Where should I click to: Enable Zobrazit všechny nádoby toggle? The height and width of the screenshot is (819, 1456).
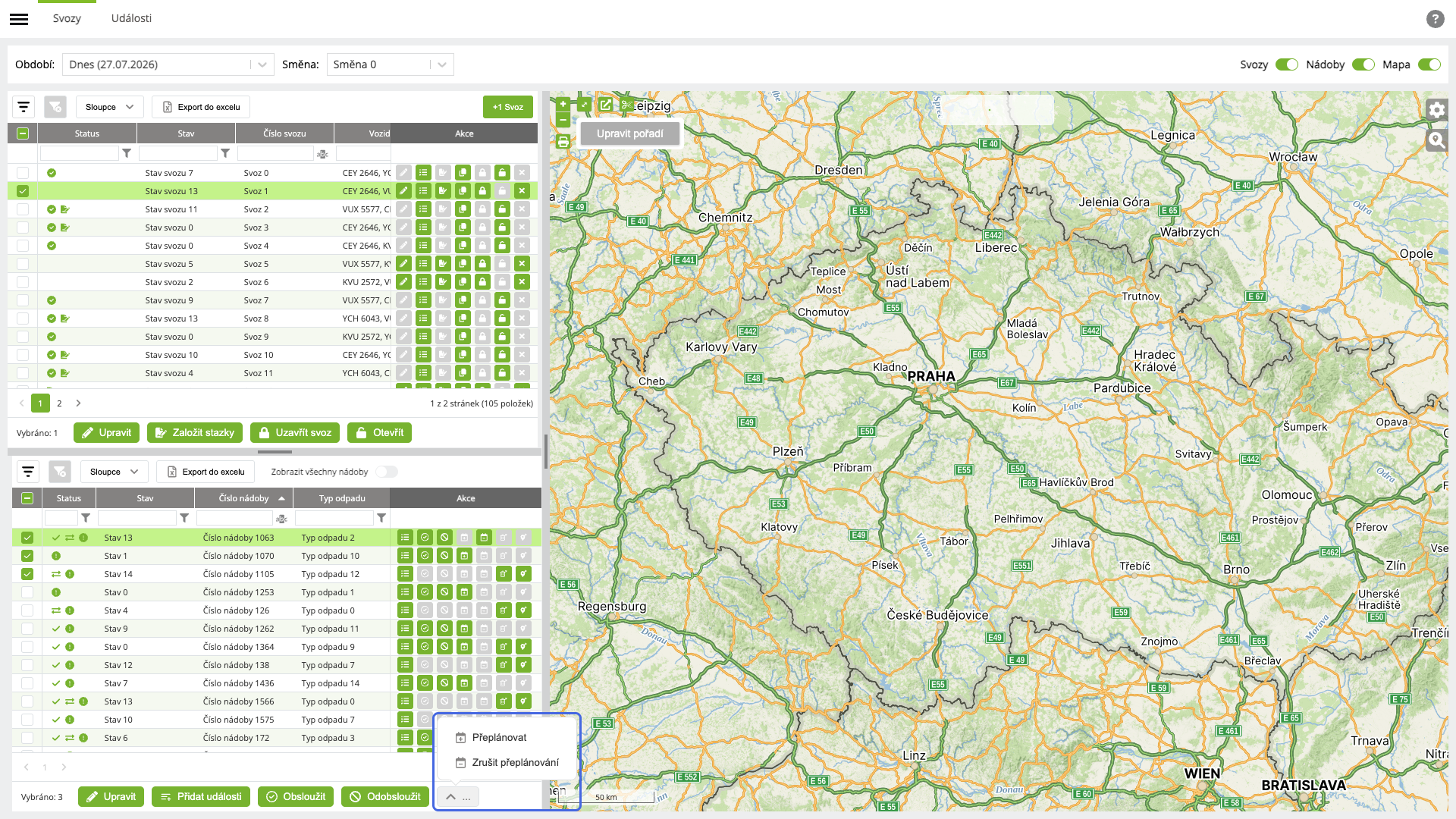387,472
